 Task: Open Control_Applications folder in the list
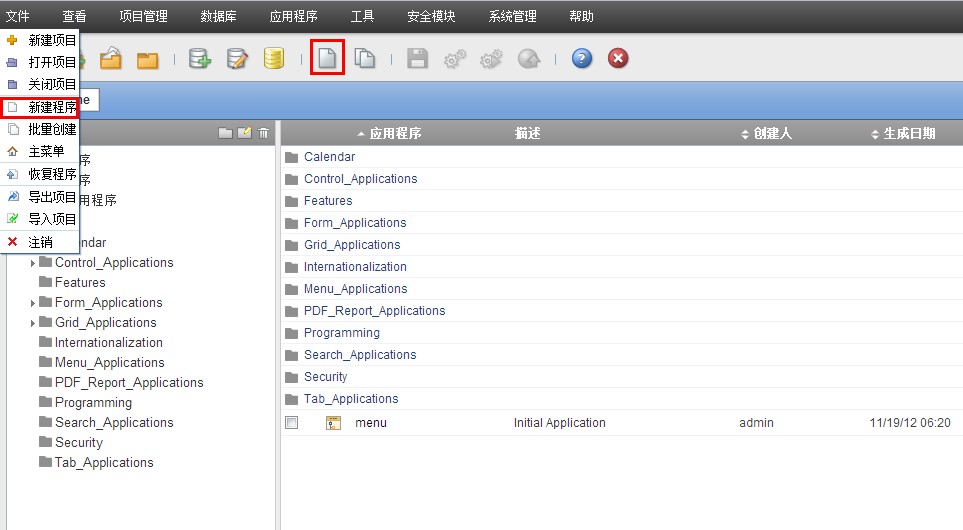pyautogui.click(x=361, y=179)
